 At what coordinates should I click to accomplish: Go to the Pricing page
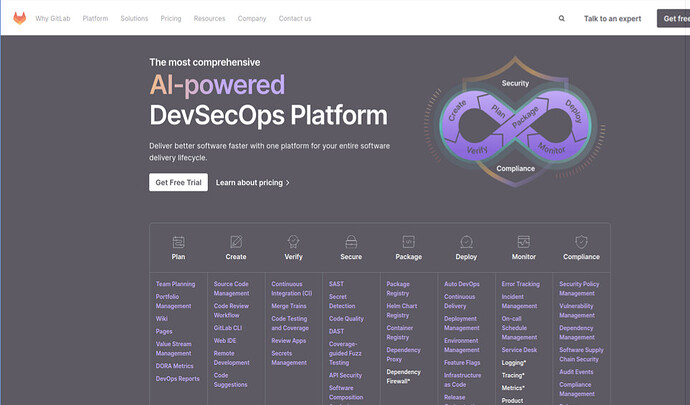tap(171, 18)
